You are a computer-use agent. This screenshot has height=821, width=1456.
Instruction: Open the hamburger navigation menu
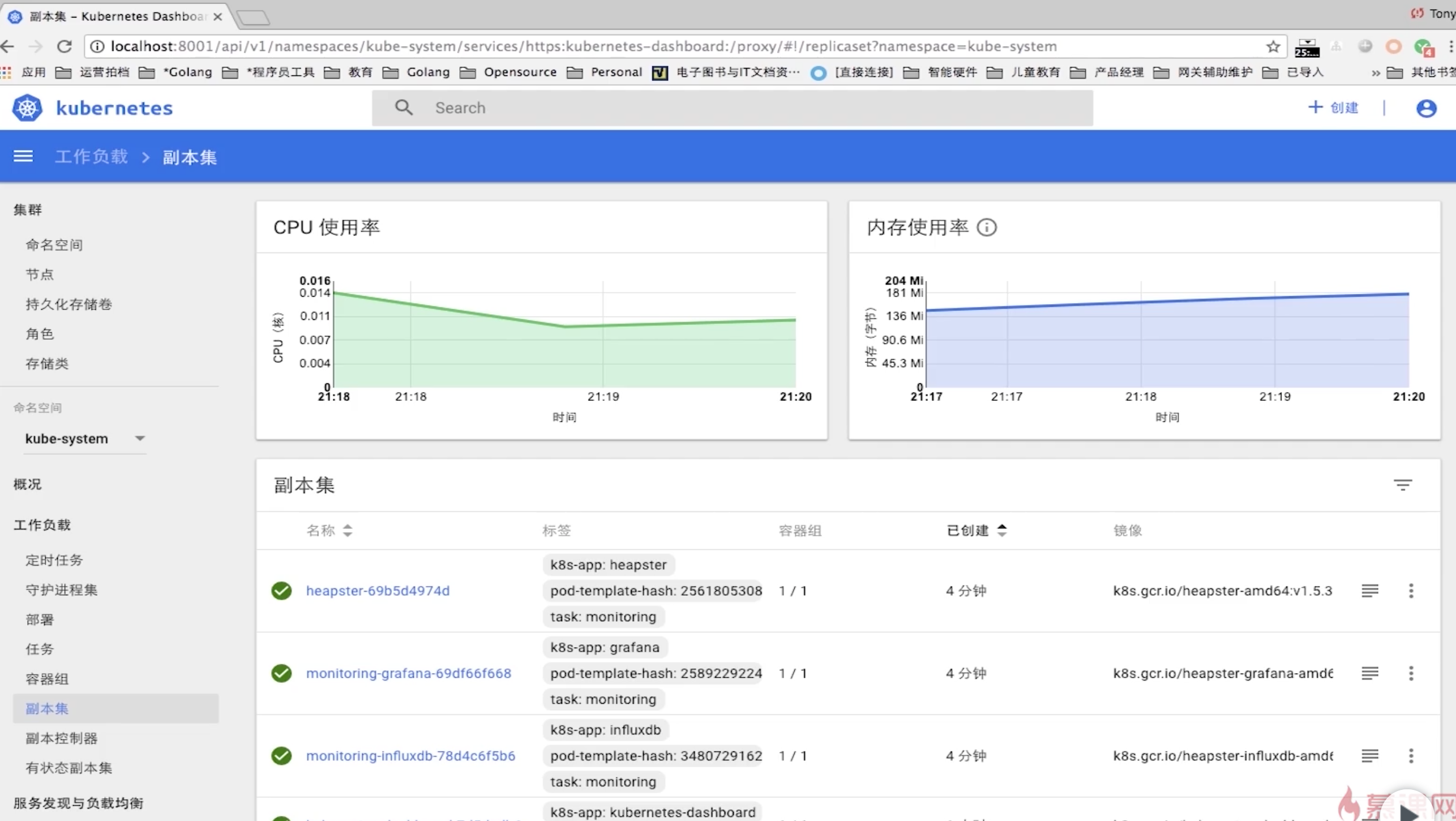tap(23, 156)
